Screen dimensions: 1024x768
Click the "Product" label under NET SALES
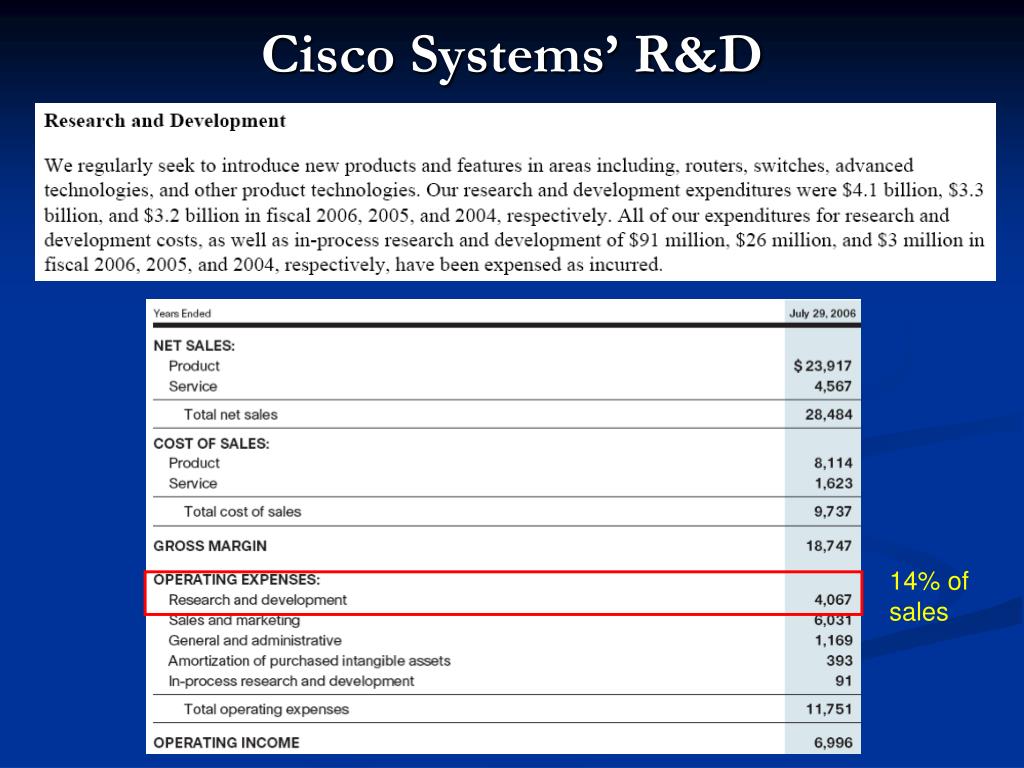point(194,366)
